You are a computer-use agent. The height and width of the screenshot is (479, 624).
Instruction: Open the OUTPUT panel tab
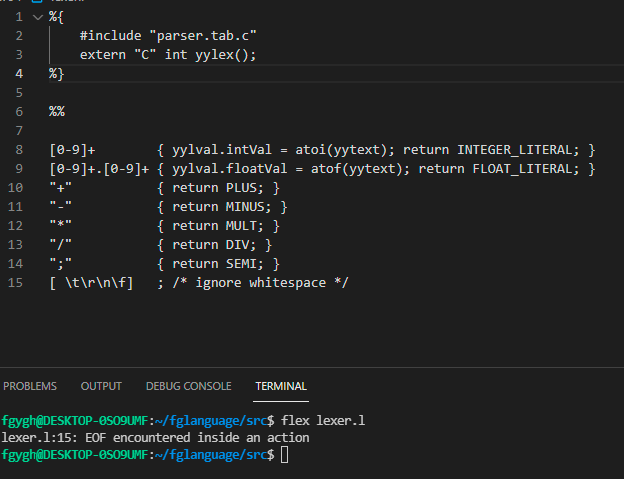tap(101, 386)
